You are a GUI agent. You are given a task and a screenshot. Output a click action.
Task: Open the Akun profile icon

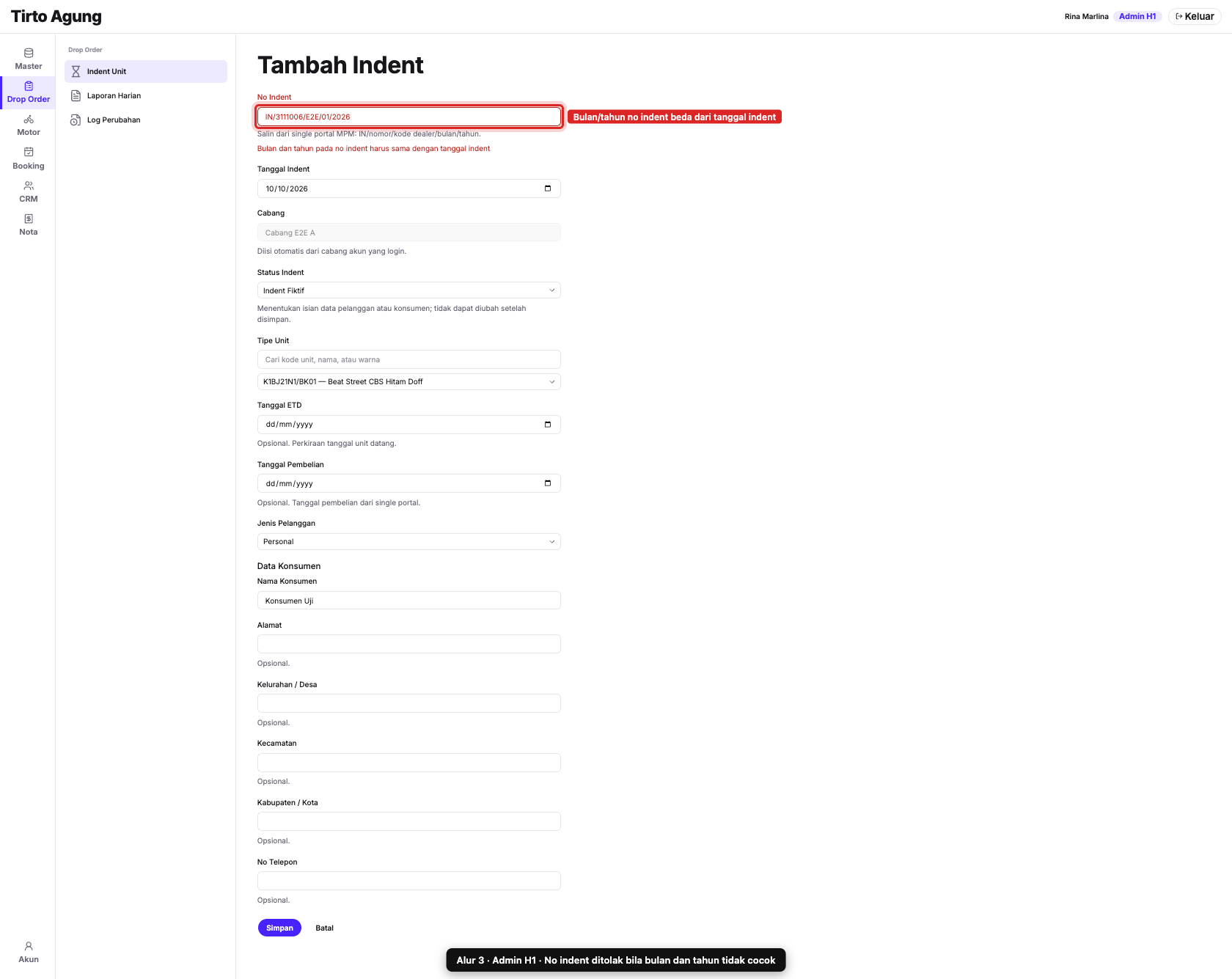point(29,946)
